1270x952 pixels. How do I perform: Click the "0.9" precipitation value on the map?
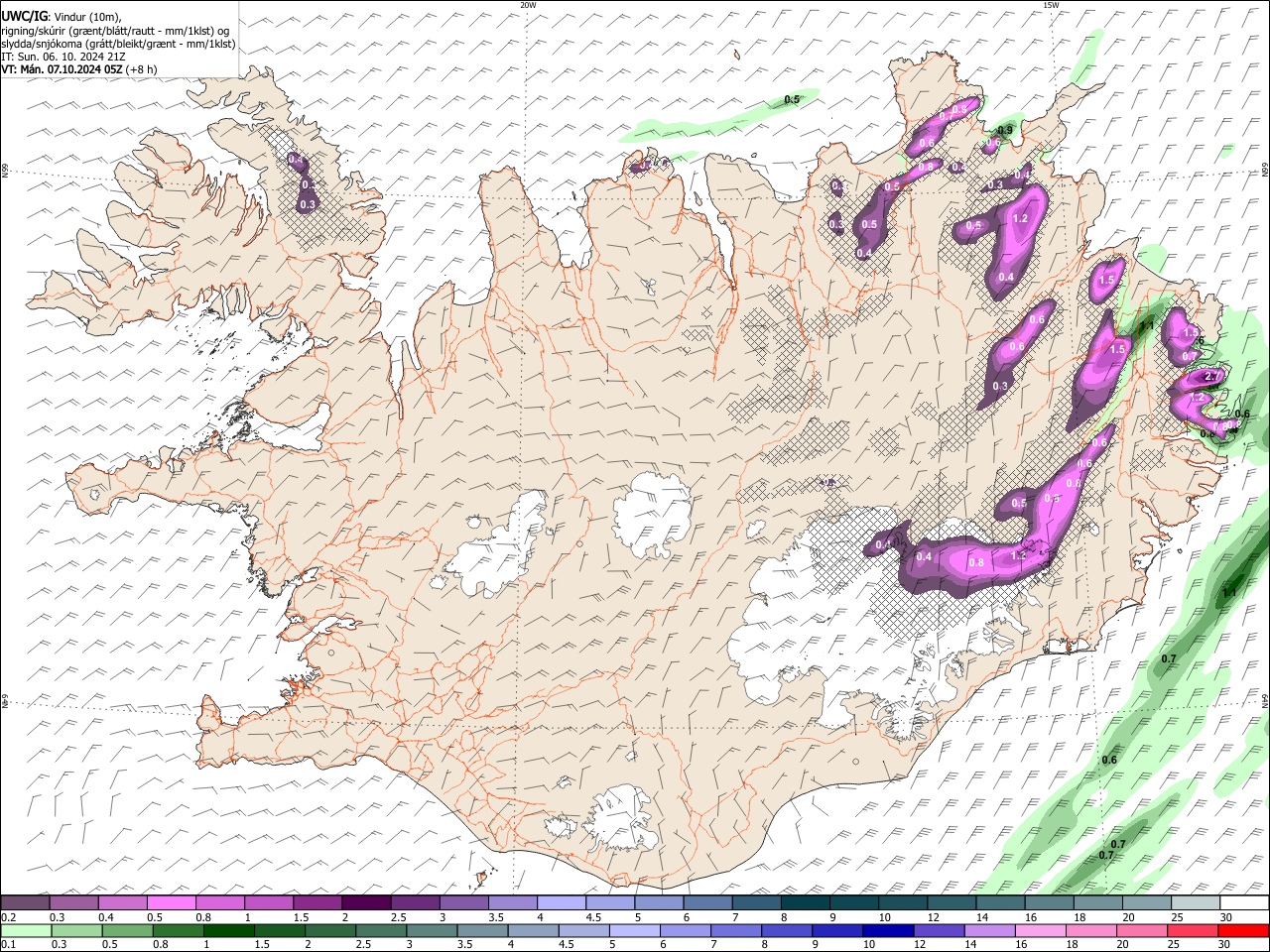click(1005, 130)
